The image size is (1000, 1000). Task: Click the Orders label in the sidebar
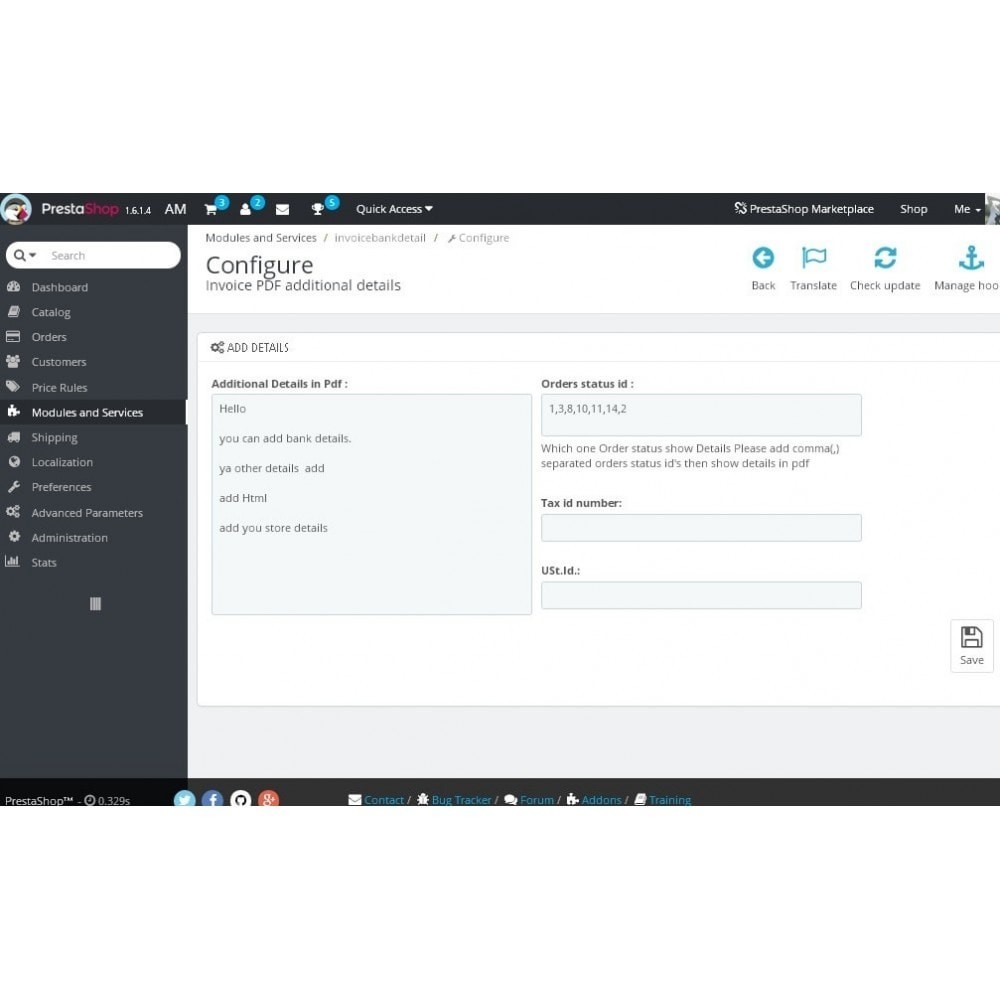pos(49,337)
